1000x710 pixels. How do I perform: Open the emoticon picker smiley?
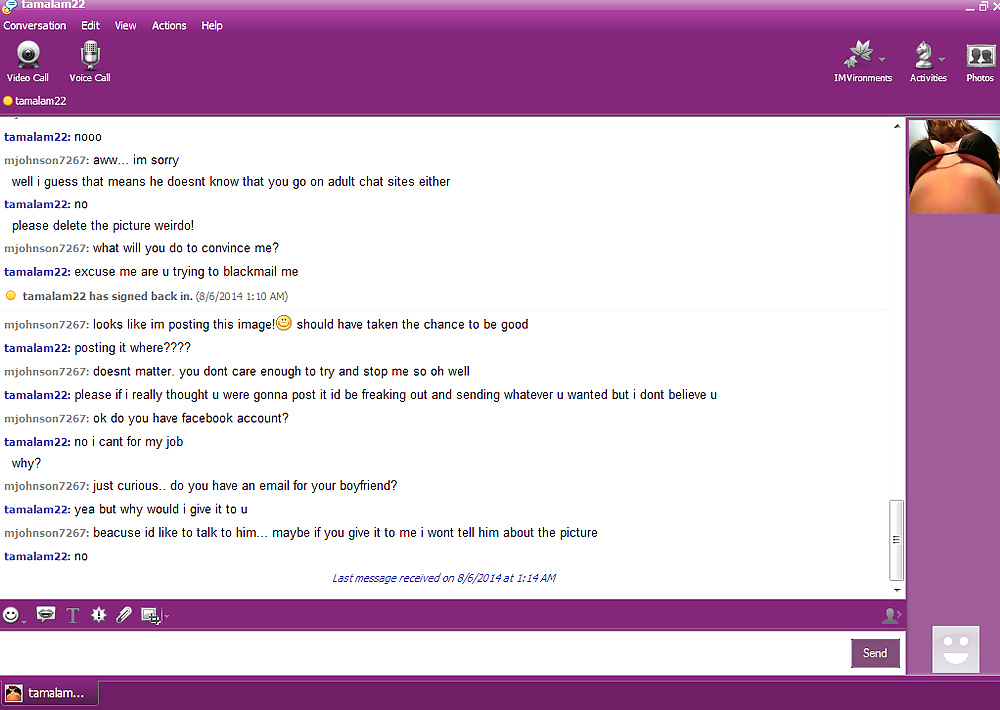(x=11, y=615)
